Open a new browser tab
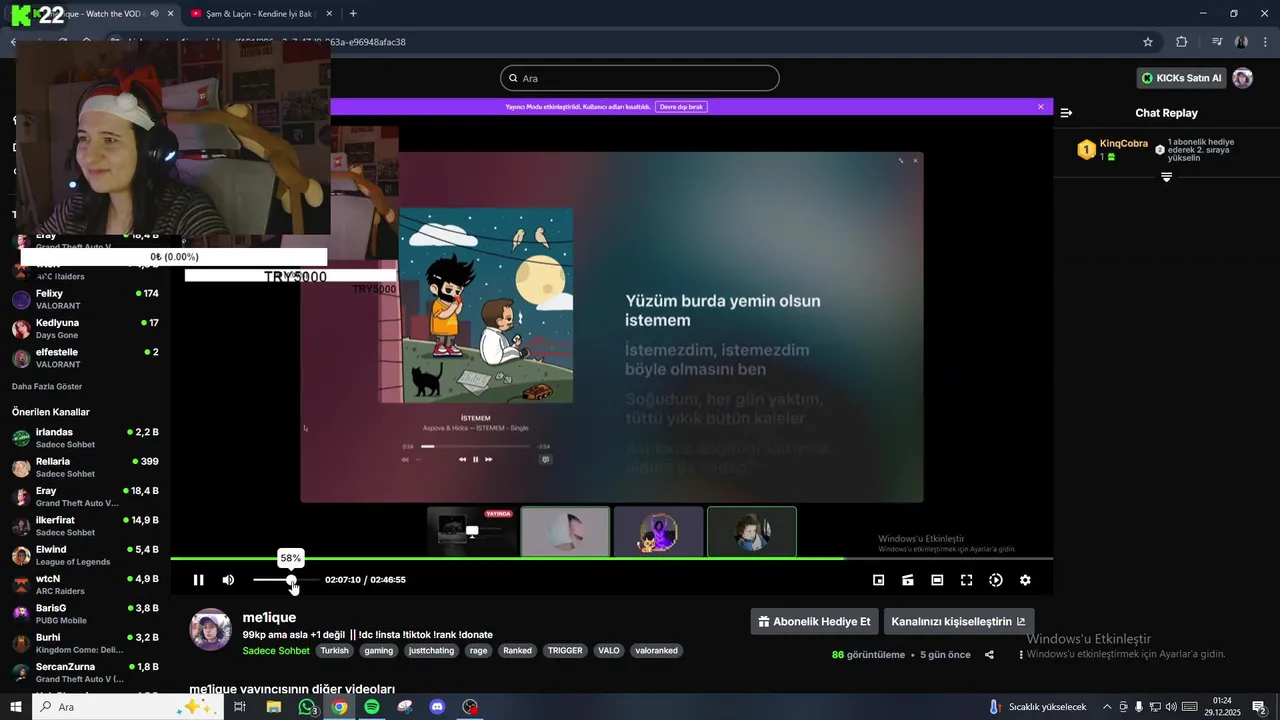Image resolution: width=1280 pixels, height=720 pixels. 353,14
